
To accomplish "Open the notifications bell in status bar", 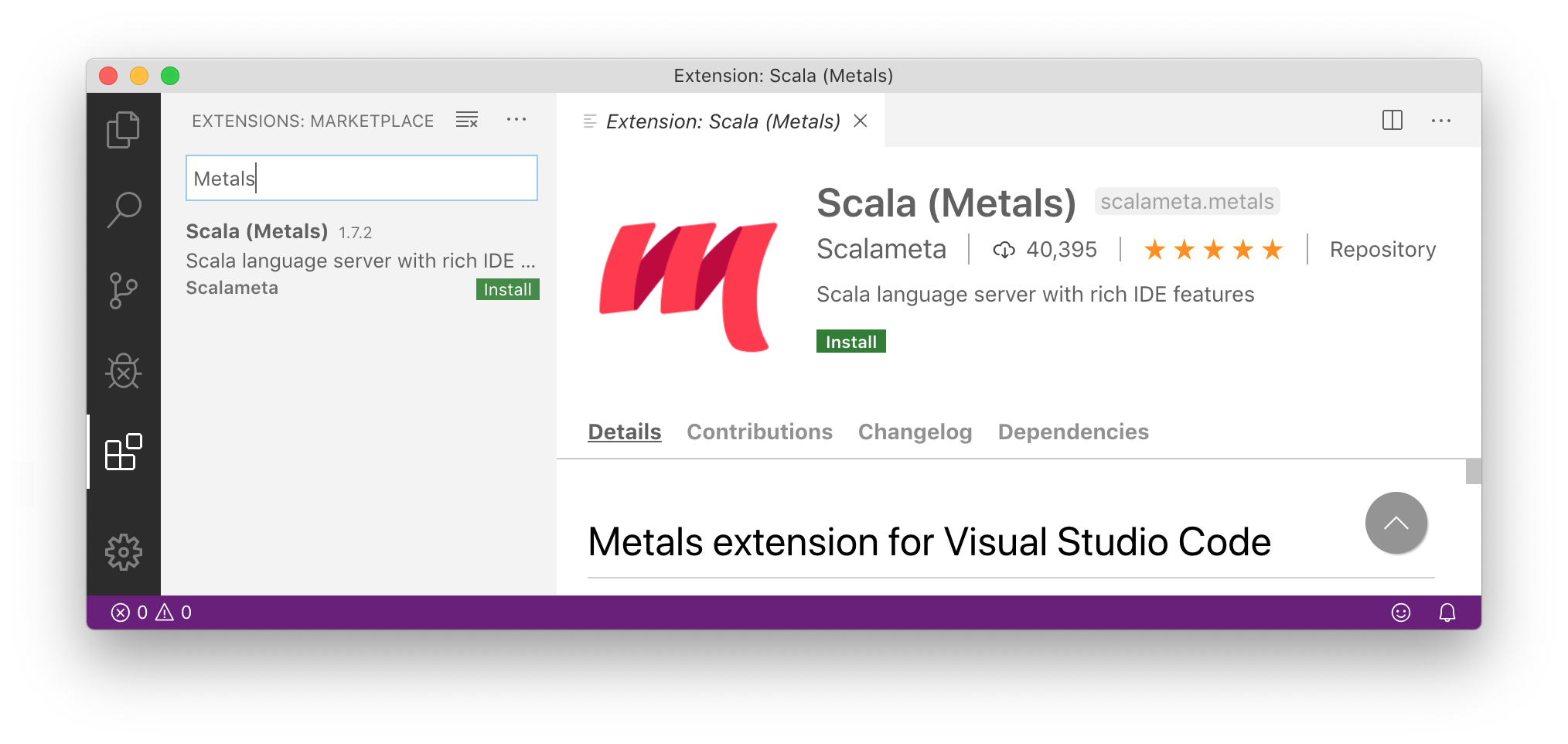I will click(1447, 613).
